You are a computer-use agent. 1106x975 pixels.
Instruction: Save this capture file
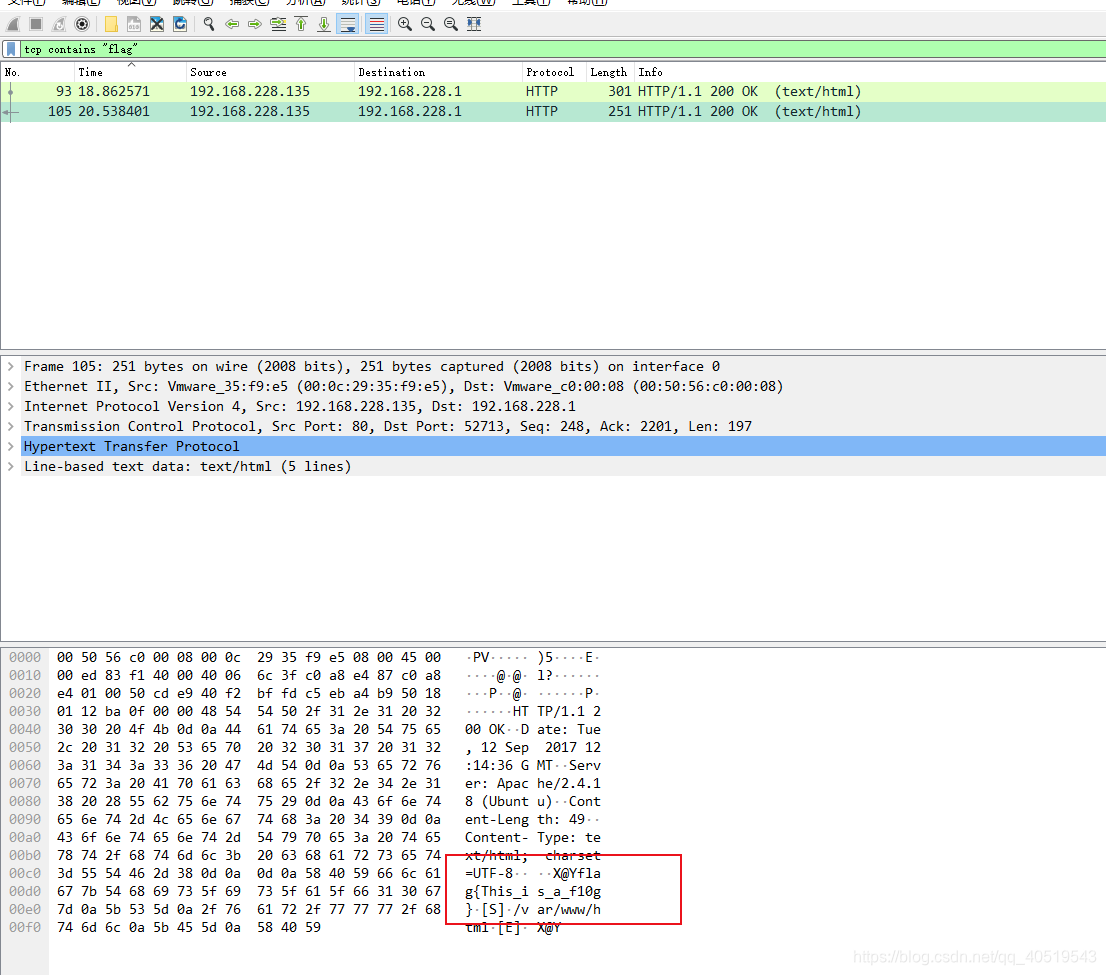click(134, 25)
